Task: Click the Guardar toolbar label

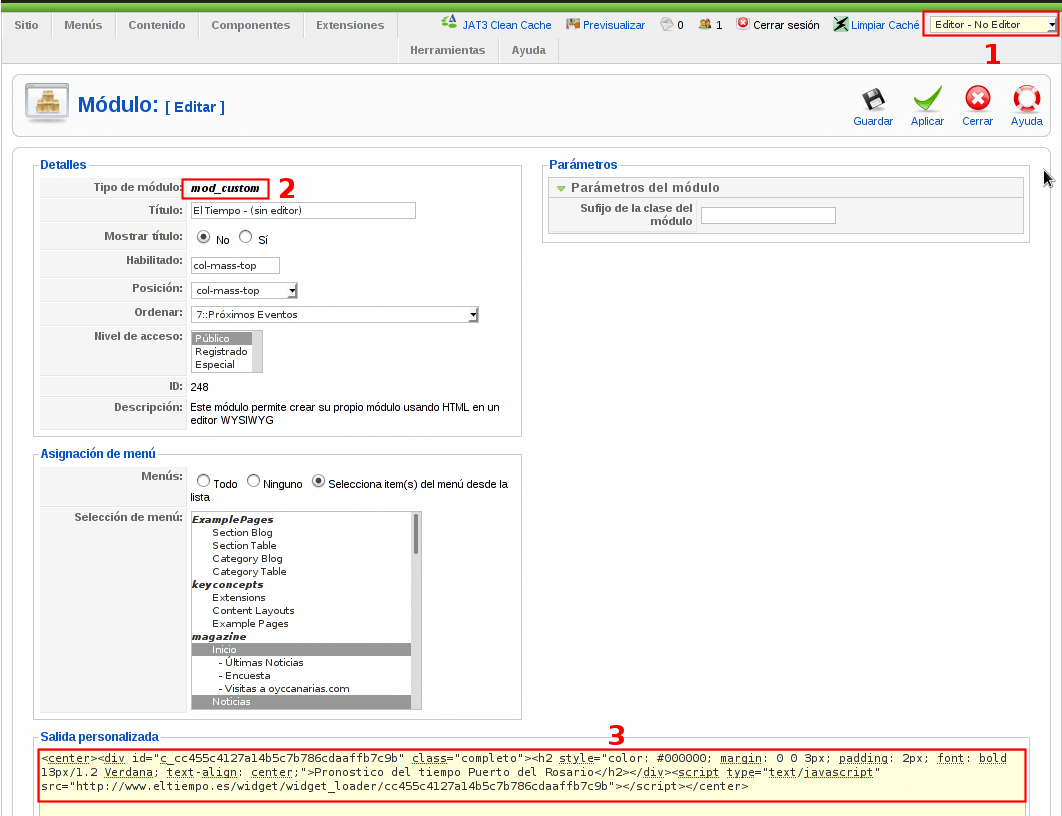Action: (x=873, y=121)
